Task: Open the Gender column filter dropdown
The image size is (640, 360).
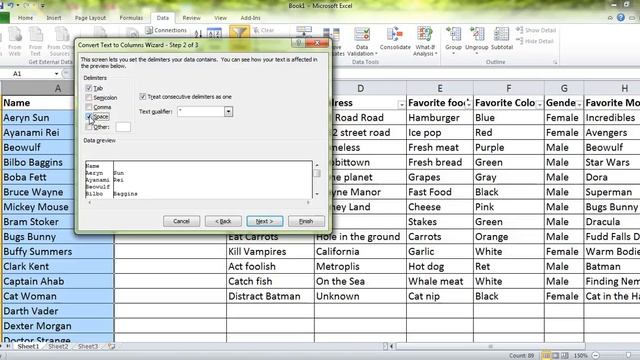Action: (579, 104)
